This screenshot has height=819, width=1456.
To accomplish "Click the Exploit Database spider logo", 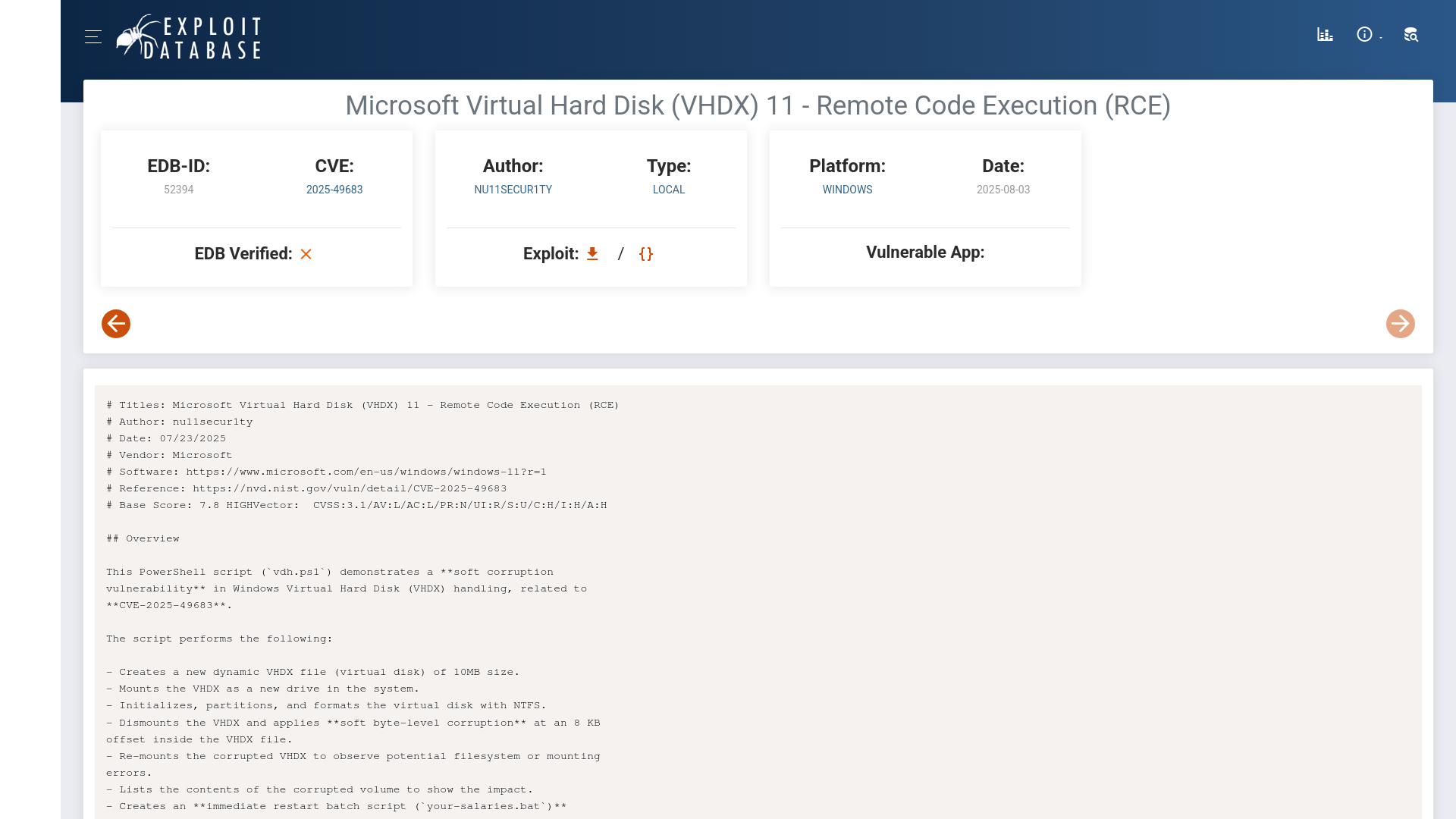I will (x=189, y=36).
